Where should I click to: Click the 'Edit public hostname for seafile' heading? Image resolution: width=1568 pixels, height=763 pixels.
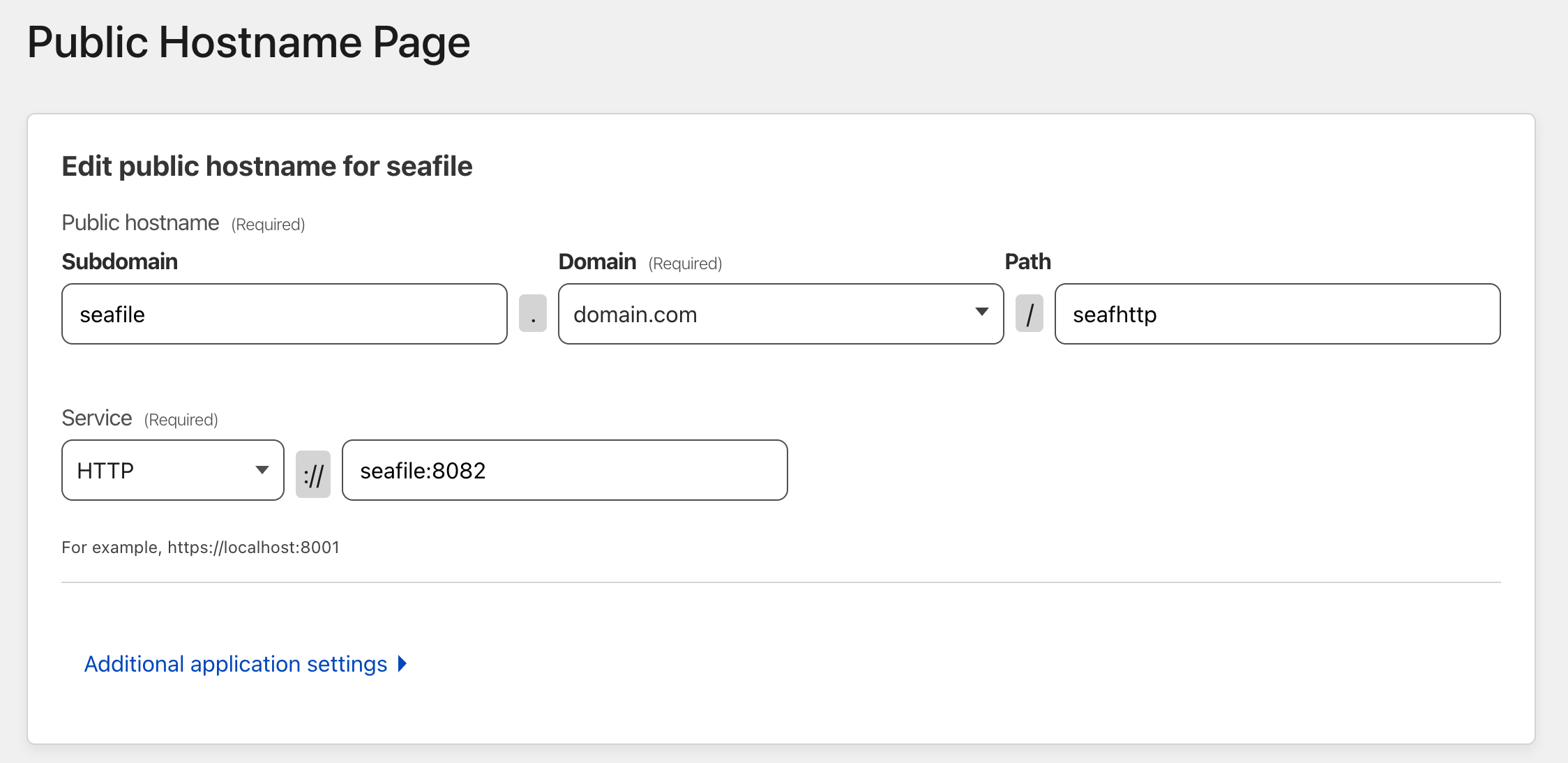(x=267, y=166)
